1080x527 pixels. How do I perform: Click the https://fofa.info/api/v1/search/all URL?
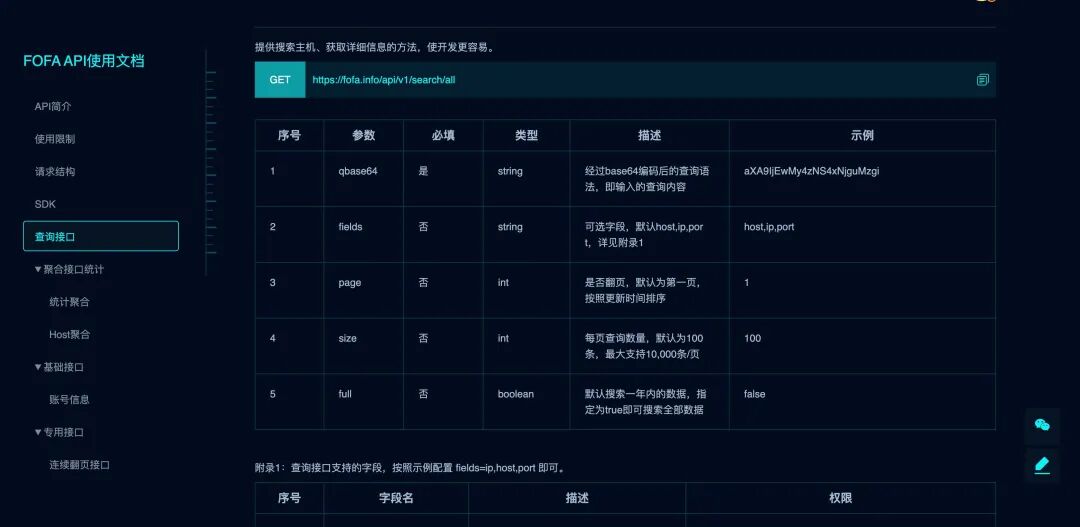point(384,80)
